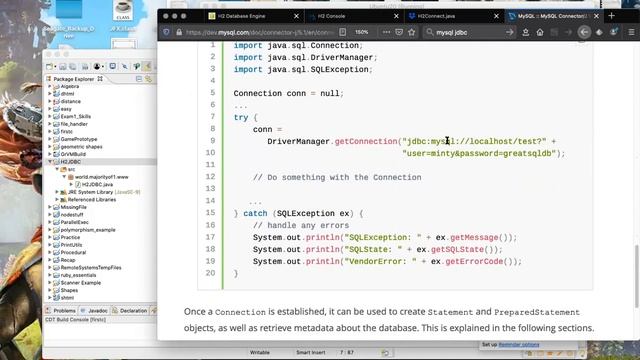Click the Firefox account avatar icon
640x360 pixels.
[x=613, y=32]
